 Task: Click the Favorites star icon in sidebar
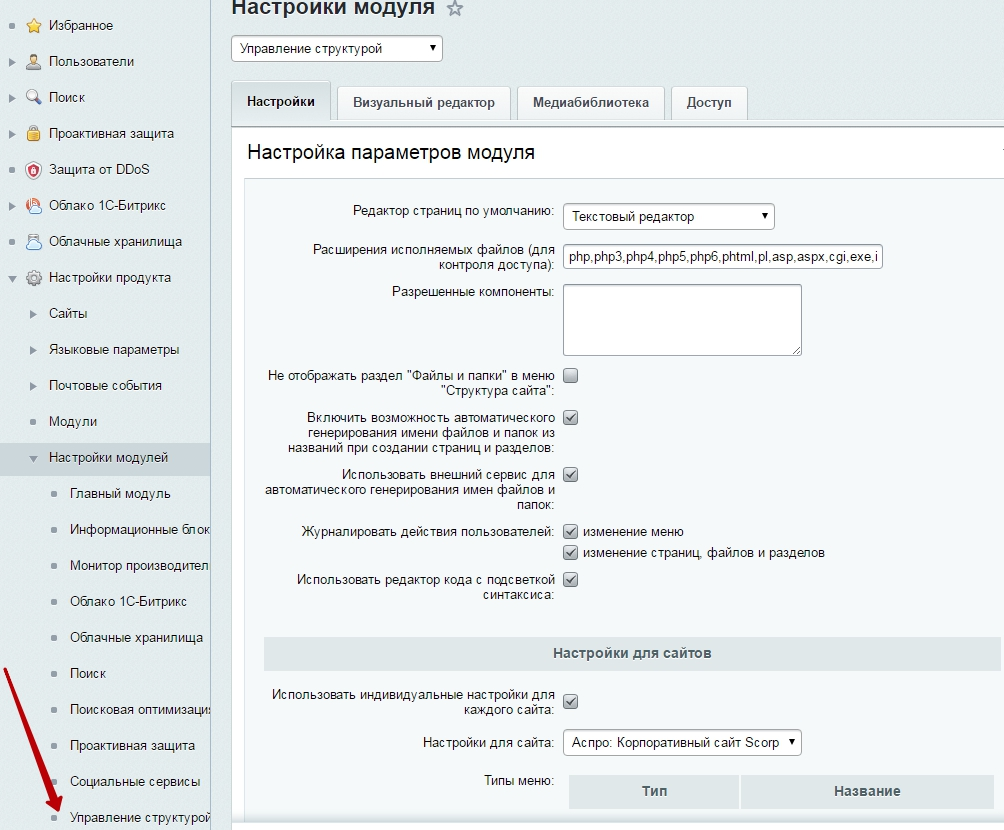coord(33,26)
